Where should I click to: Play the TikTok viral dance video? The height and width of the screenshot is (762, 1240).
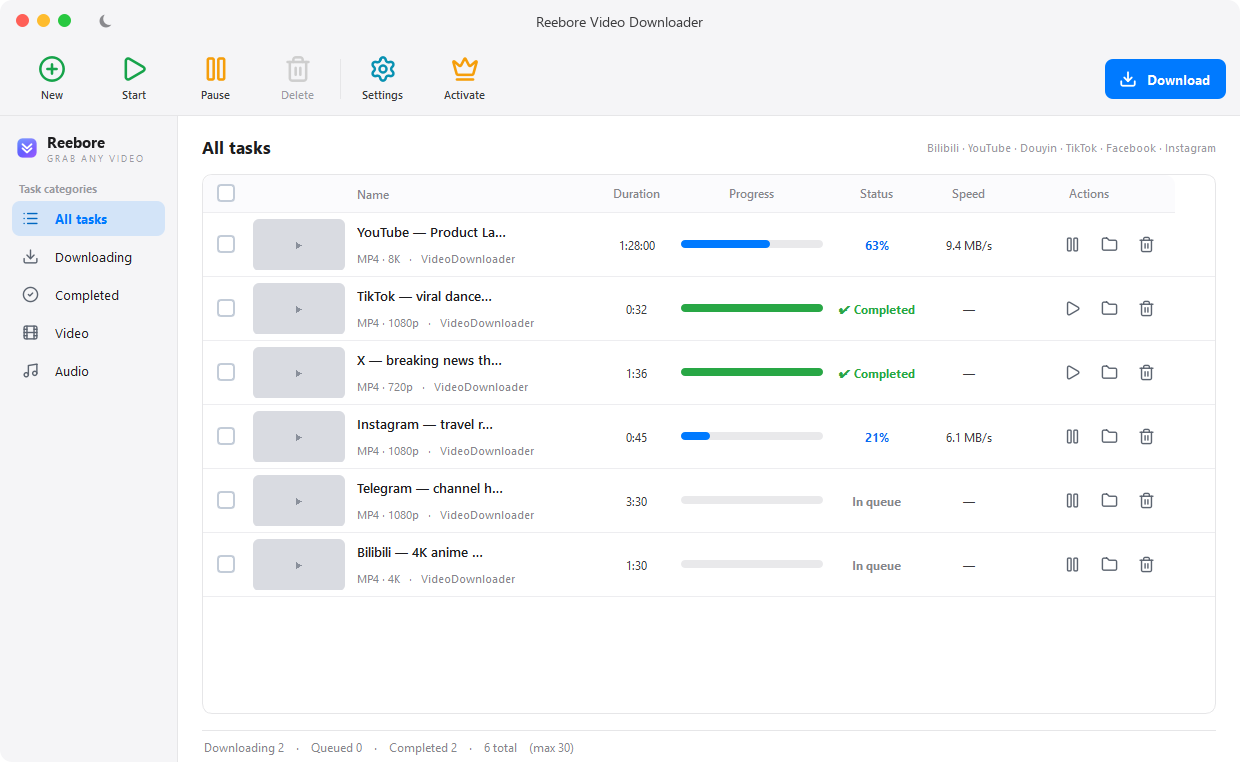(1073, 309)
